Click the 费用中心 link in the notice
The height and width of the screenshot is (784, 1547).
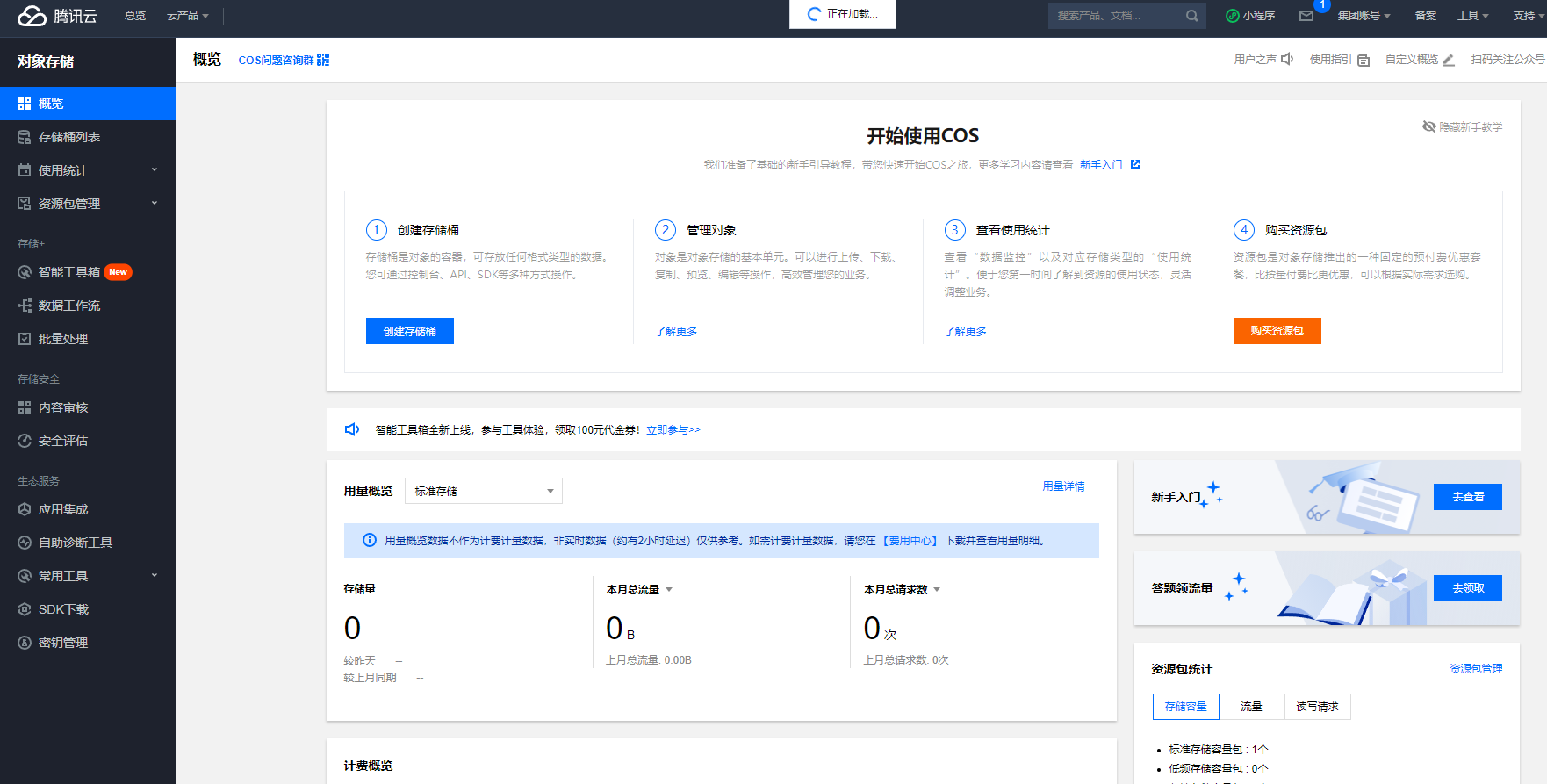point(910,541)
